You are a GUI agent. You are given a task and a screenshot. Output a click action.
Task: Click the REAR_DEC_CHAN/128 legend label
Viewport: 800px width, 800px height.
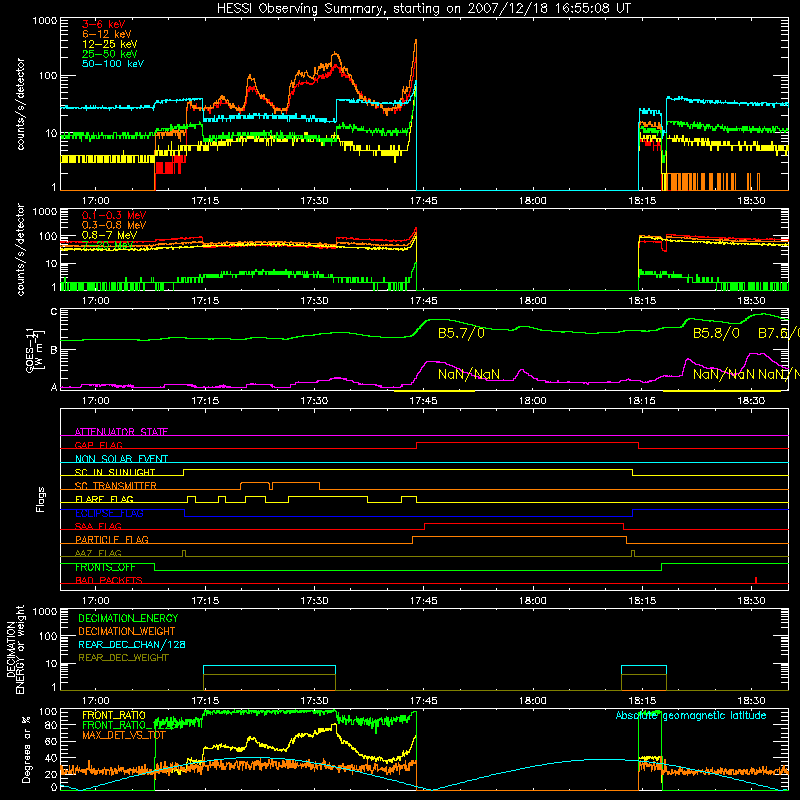coord(132,644)
